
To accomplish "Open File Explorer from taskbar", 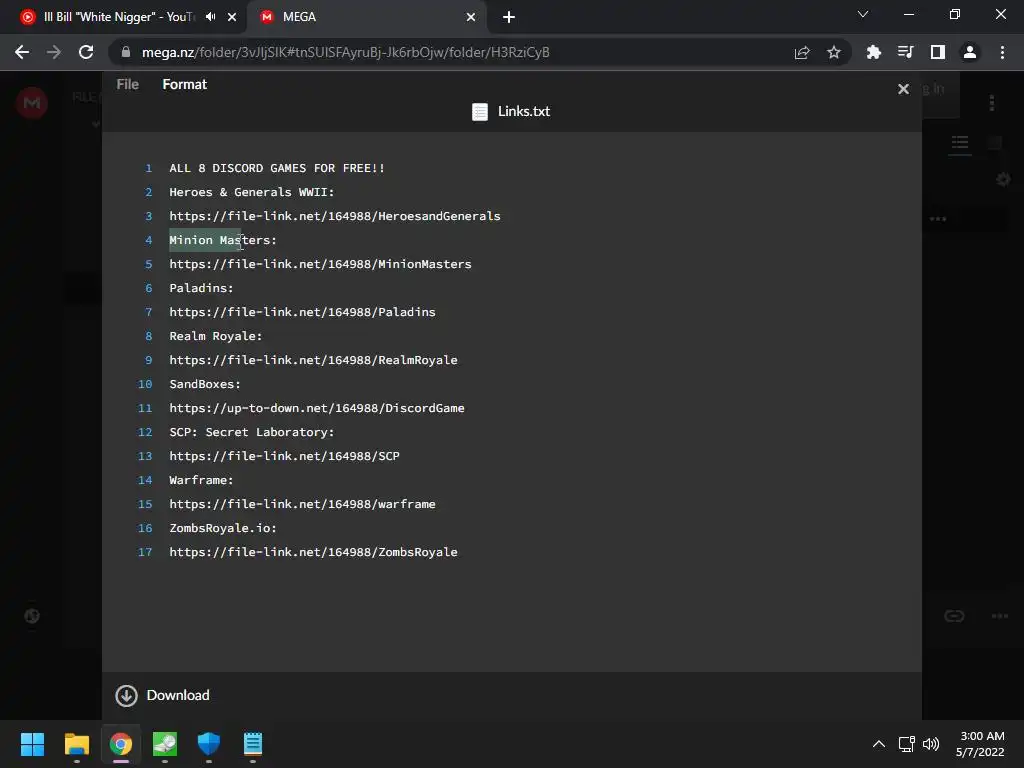I will point(76,744).
